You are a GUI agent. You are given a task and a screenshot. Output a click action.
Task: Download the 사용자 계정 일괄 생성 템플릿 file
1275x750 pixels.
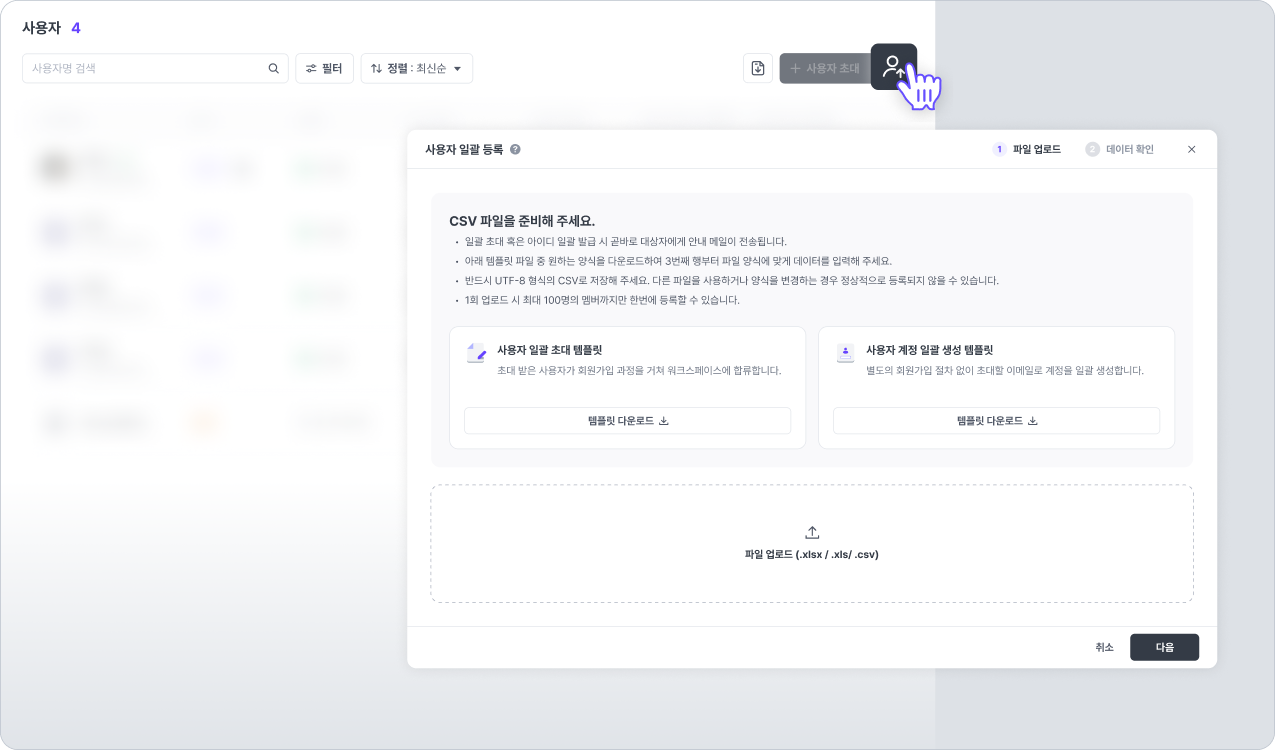[x=996, y=420]
